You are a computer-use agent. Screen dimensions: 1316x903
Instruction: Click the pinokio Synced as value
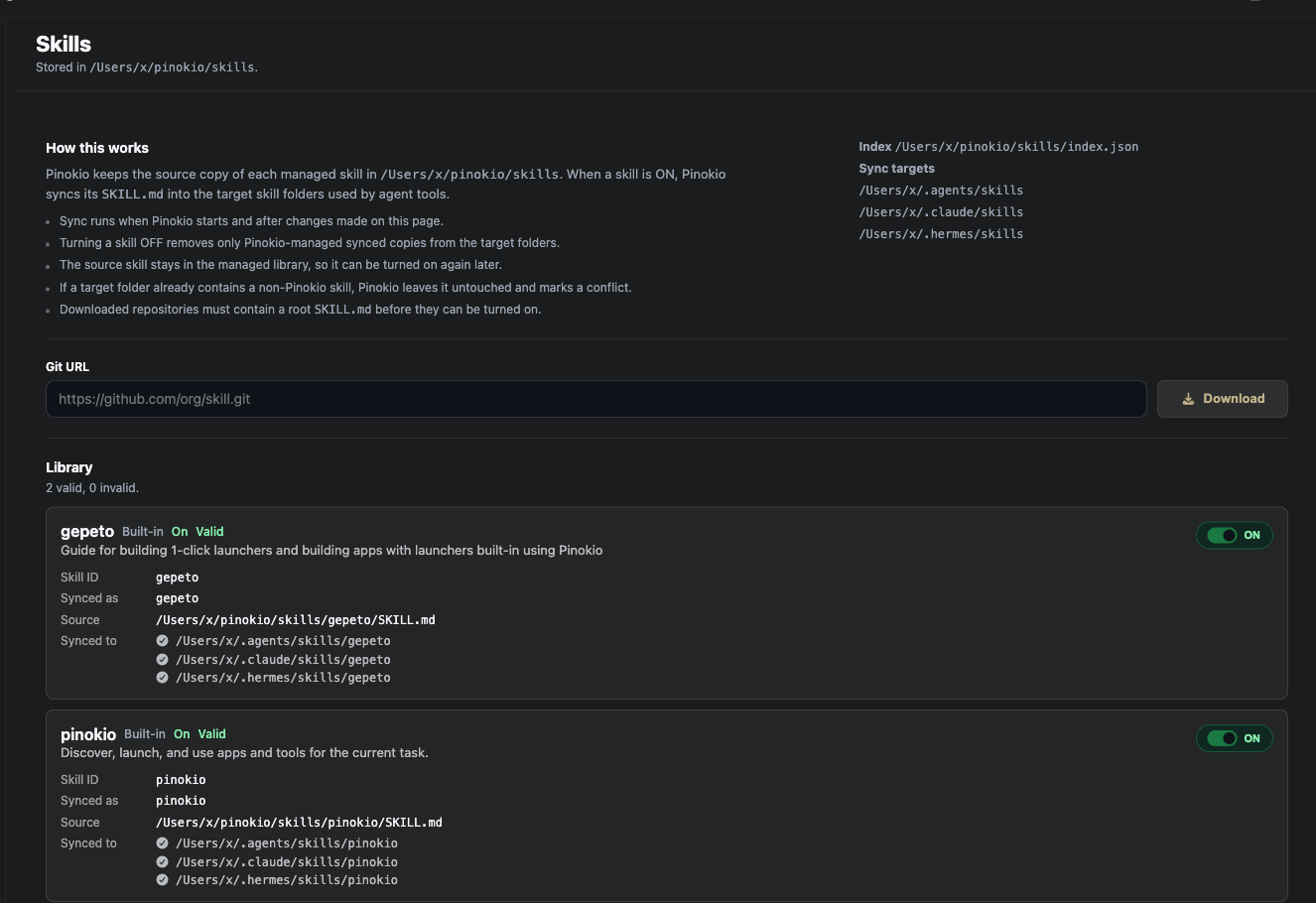pos(181,801)
